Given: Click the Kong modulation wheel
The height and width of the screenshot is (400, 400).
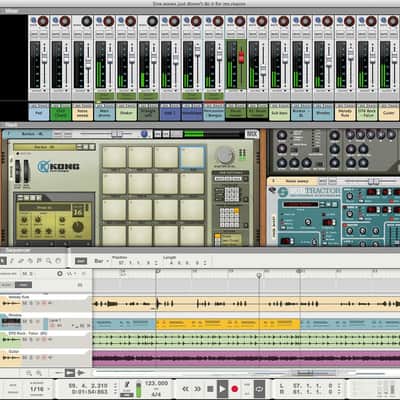Looking at the screenshot, I should coord(26,172).
